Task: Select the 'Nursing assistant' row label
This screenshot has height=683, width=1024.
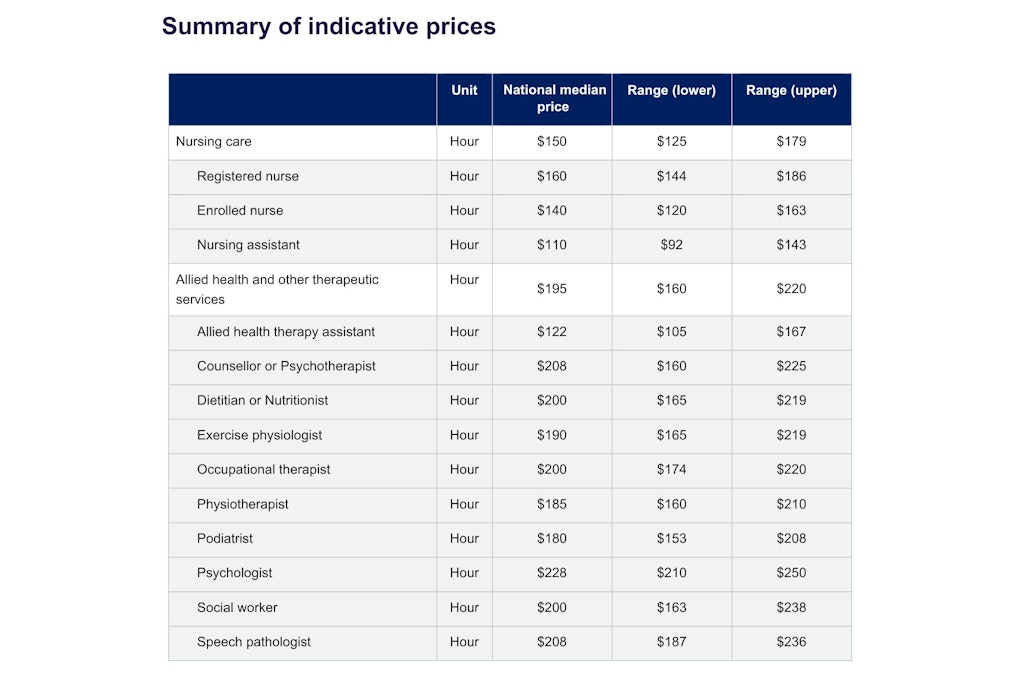Action: tap(248, 245)
